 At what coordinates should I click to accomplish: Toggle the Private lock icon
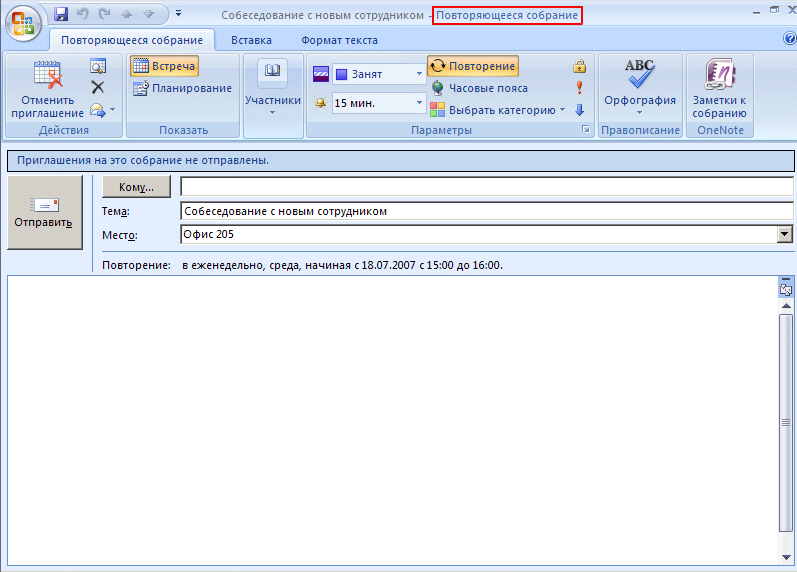coord(579,66)
